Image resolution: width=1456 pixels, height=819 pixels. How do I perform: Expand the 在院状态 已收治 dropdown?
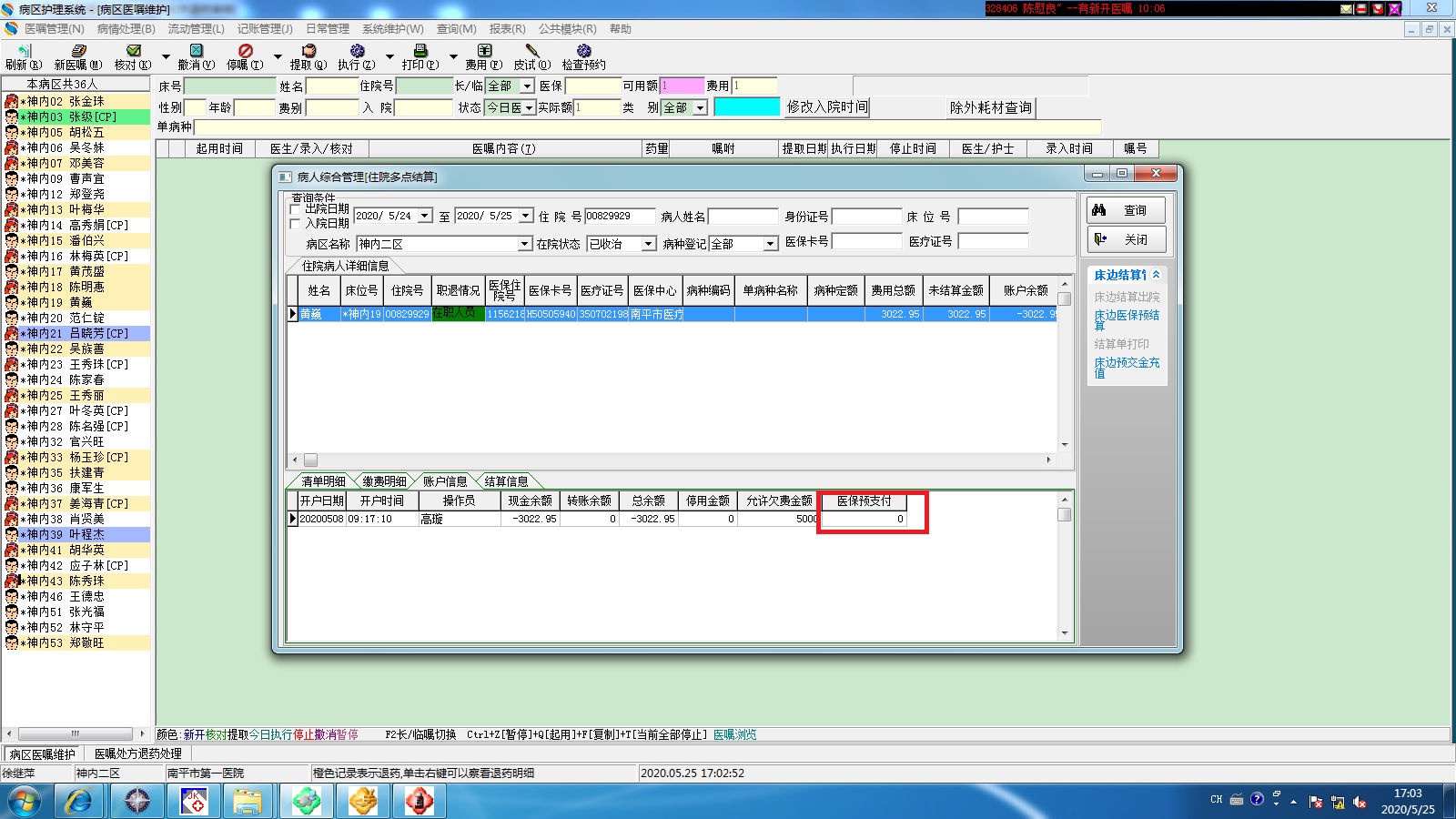click(x=649, y=244)
